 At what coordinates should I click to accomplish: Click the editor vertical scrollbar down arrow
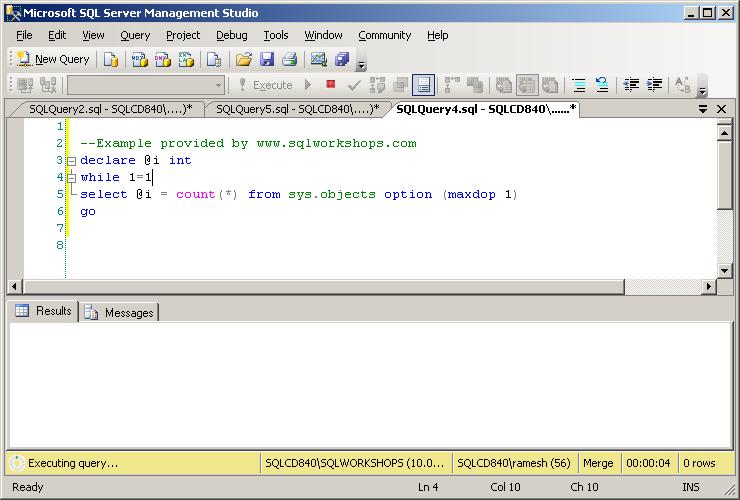click(724, 271)
